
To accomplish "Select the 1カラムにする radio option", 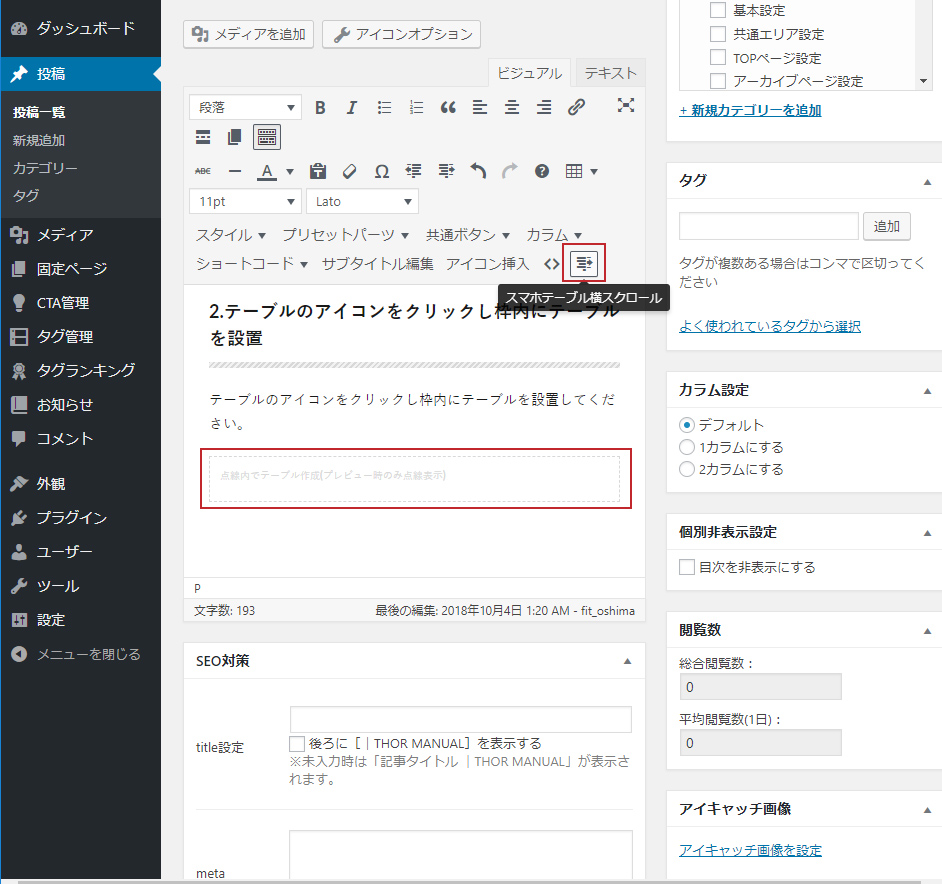I will tap(687, 447).
